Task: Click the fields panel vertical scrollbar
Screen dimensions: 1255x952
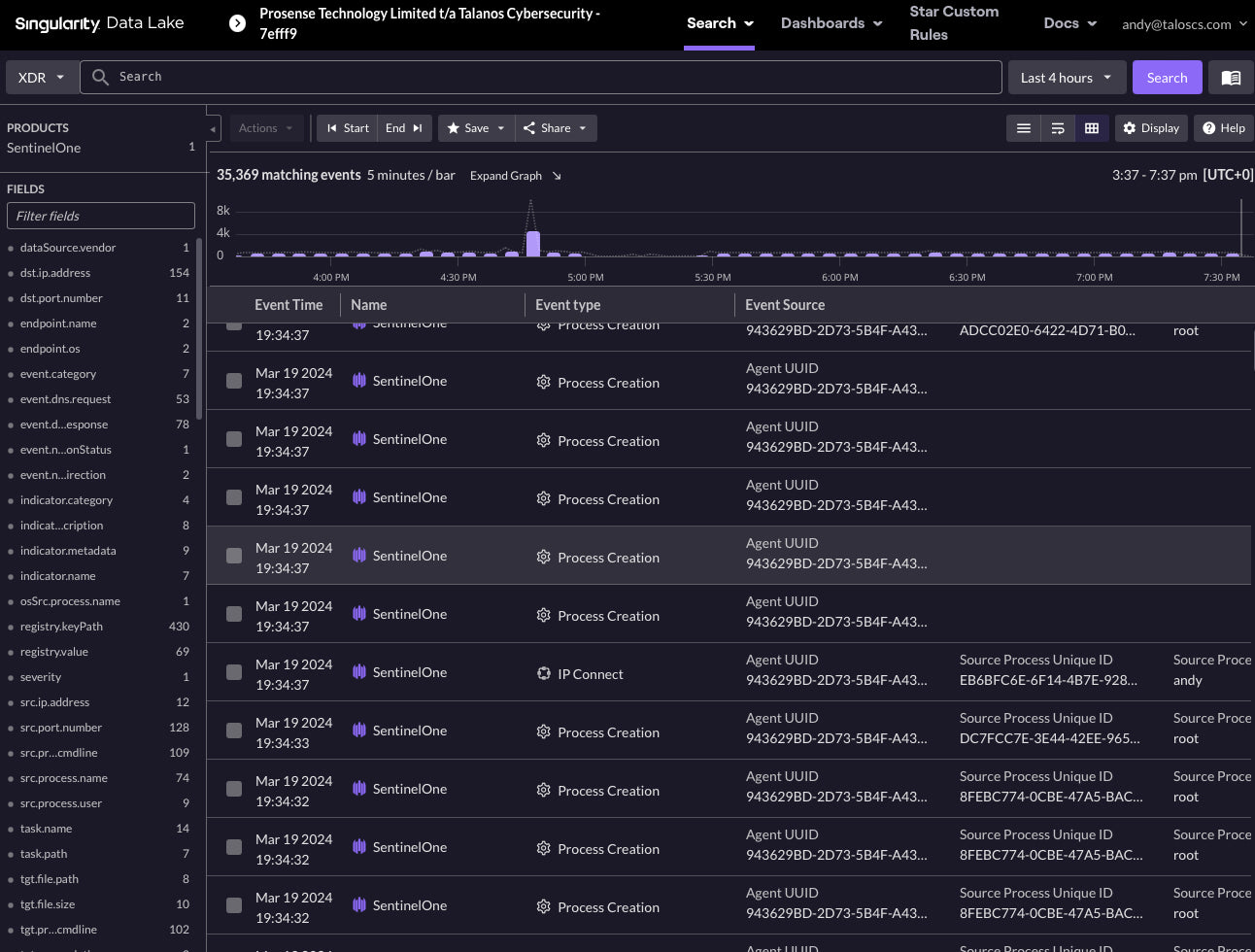Action: coord(199,330)
